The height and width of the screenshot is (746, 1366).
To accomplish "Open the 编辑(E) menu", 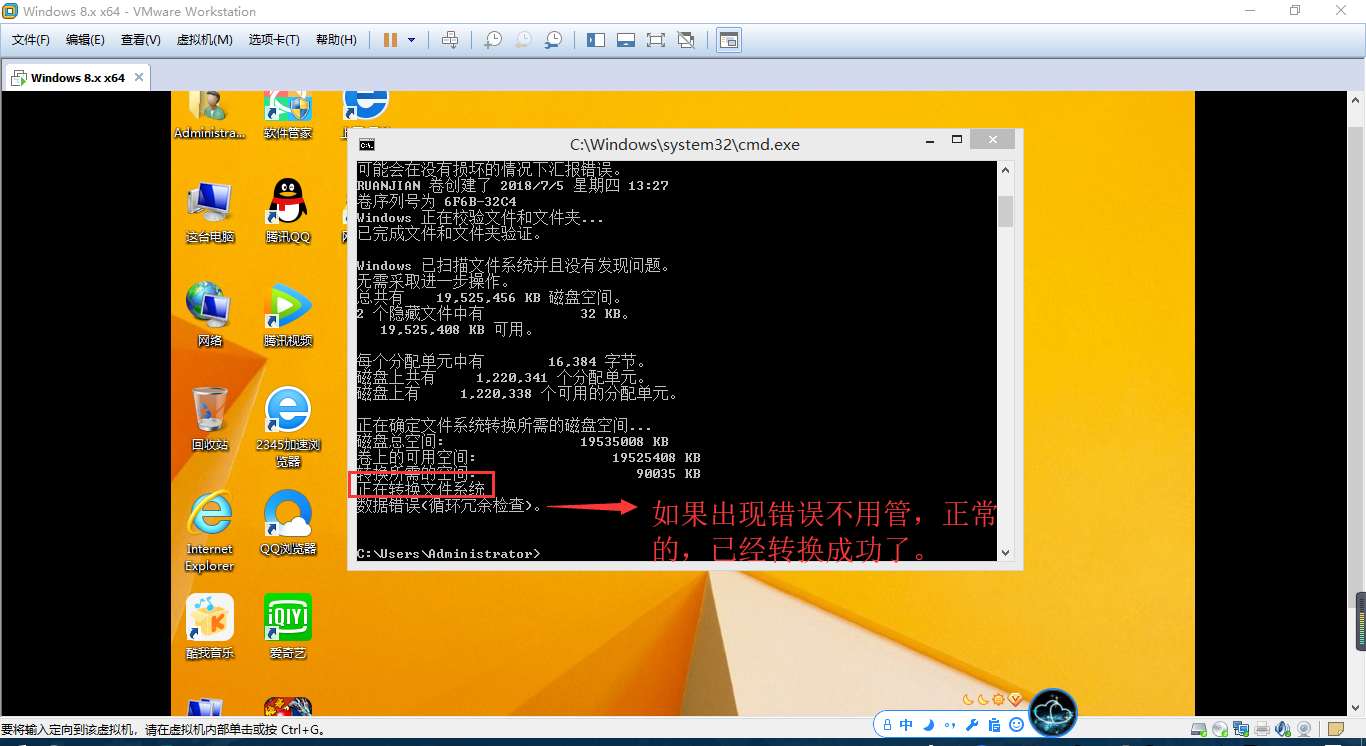I will click(85, 40).
